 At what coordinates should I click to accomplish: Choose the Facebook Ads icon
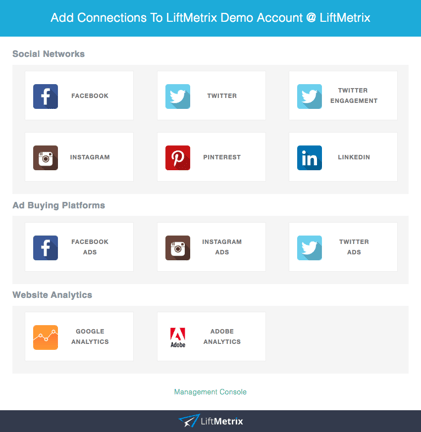point(45,248)
